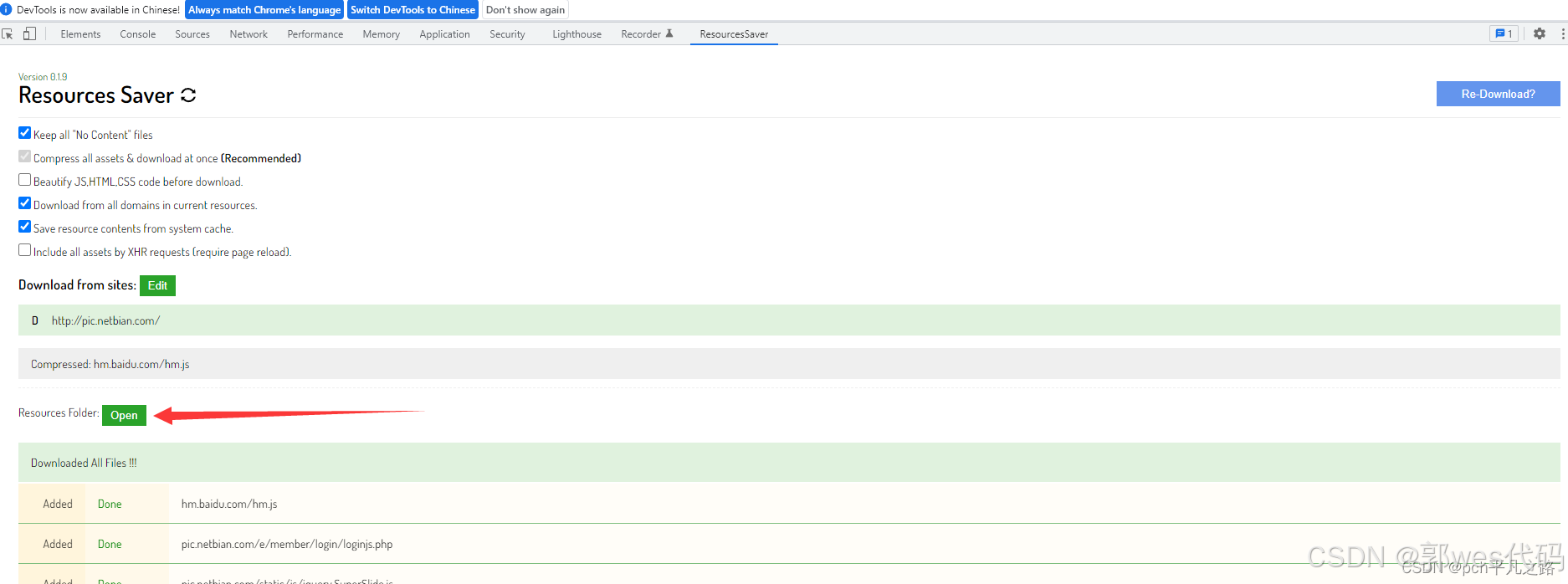This screenshot has height=584, width=1568.
Task: Click the pic.netbian.com/e/member/login/loginjs.php row
Action: pos(789,544)
